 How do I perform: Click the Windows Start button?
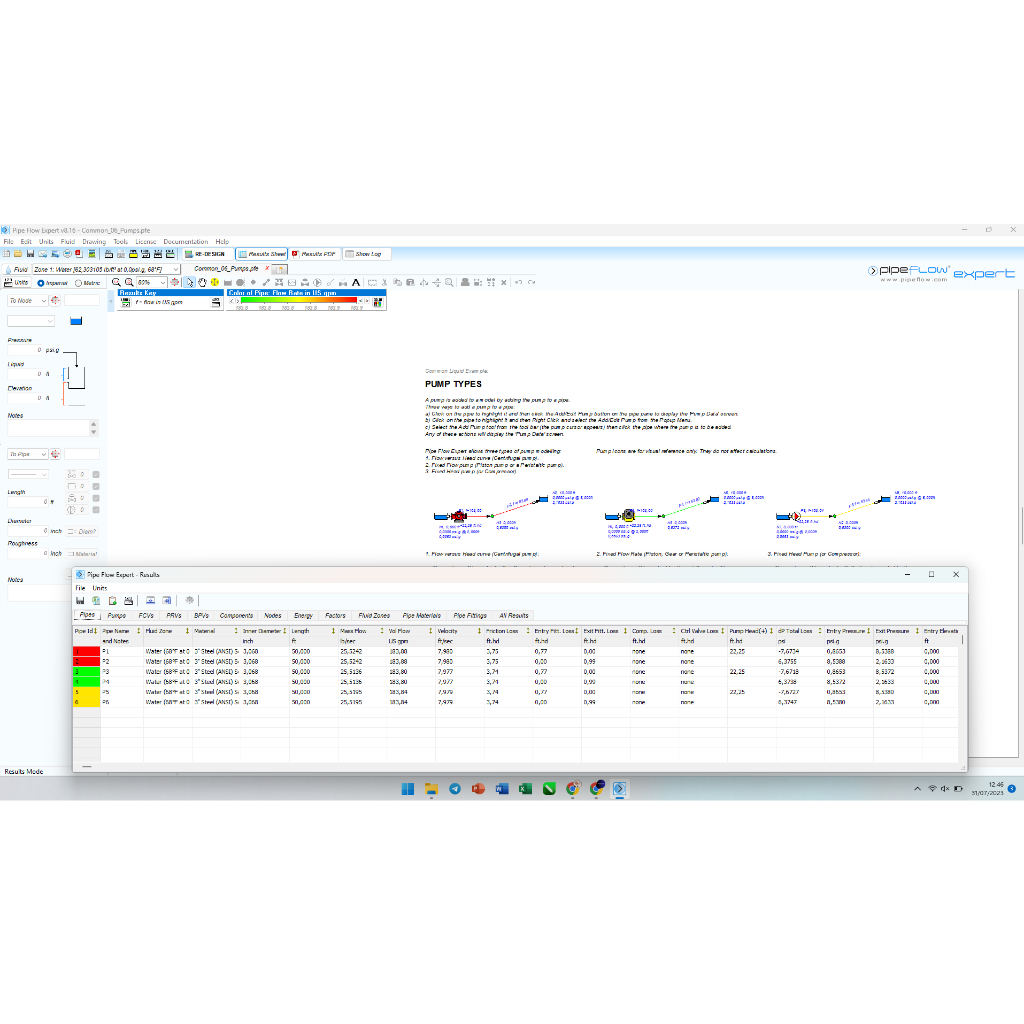pos(408,789)
